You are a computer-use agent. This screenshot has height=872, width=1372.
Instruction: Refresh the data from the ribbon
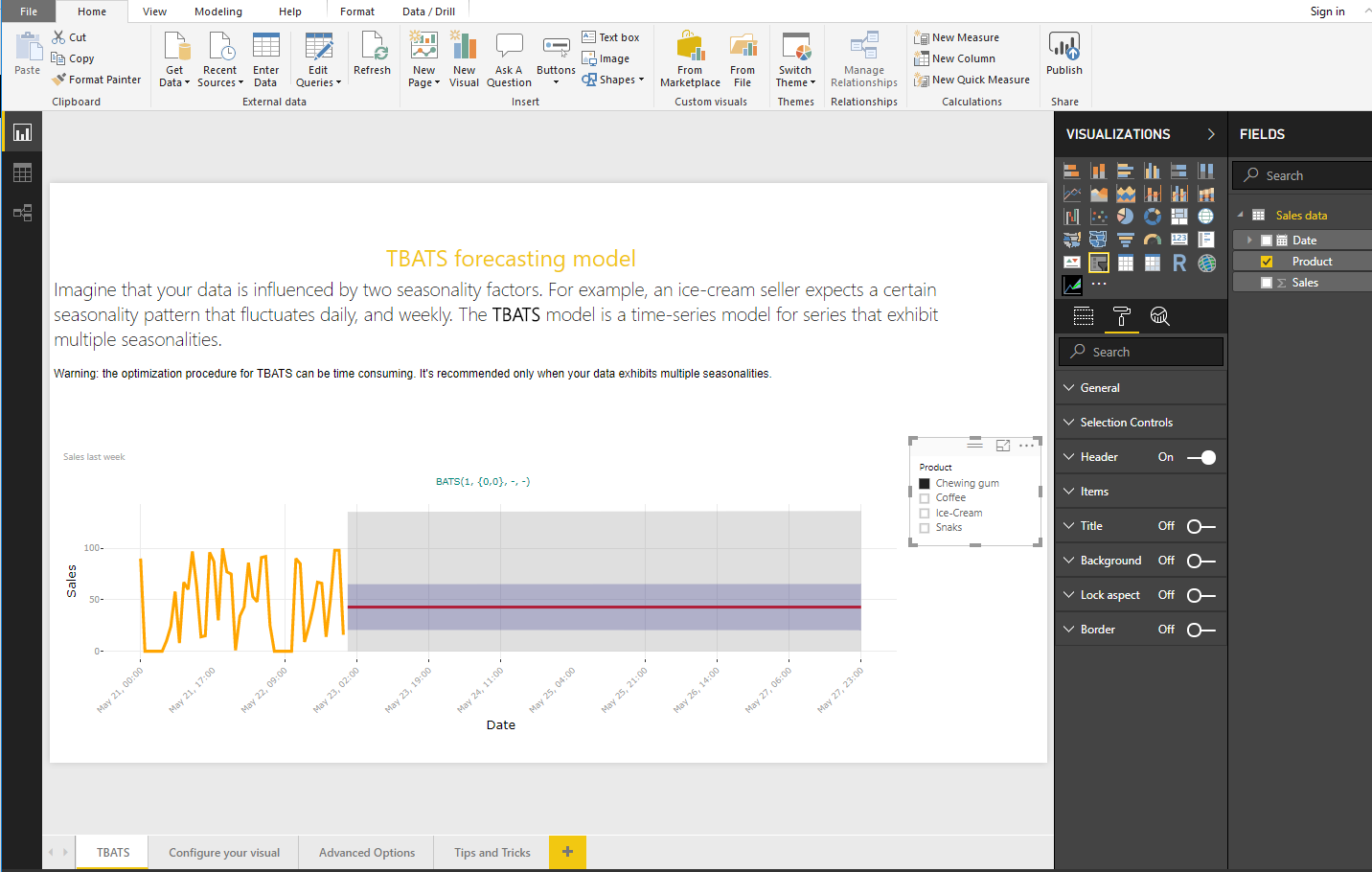click(373, 54)
